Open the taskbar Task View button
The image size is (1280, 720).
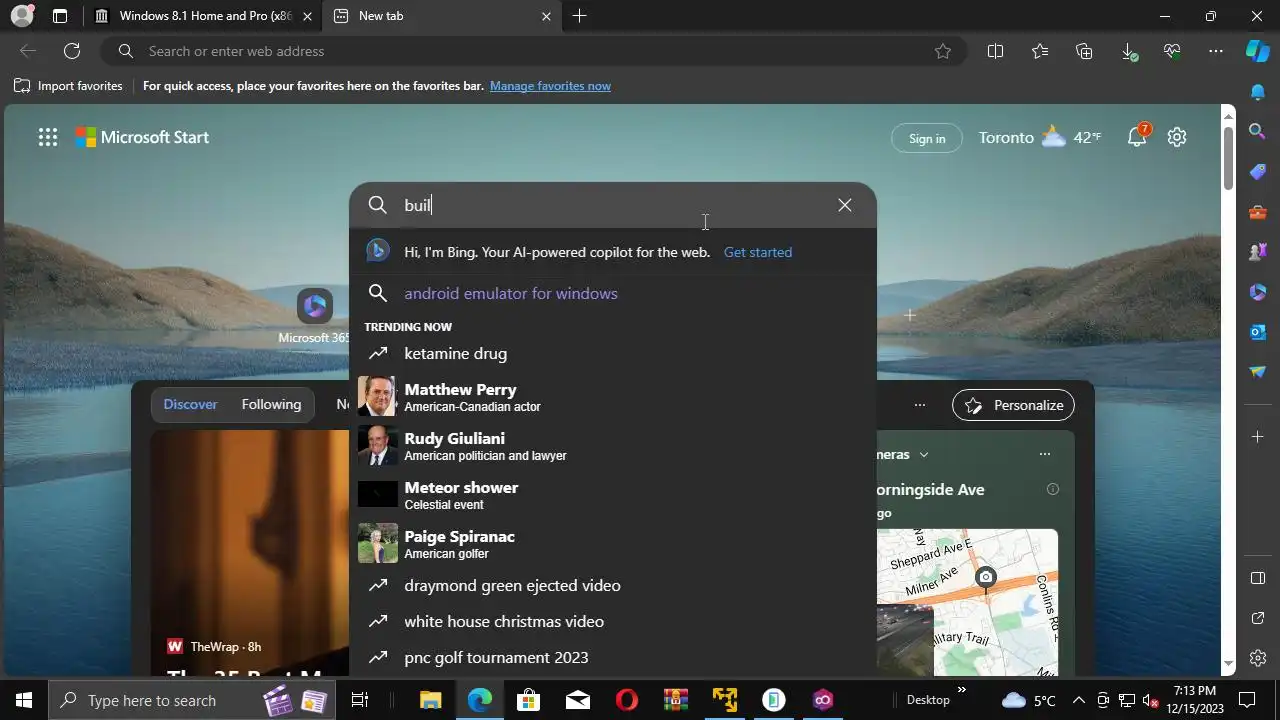click(360, 700)
